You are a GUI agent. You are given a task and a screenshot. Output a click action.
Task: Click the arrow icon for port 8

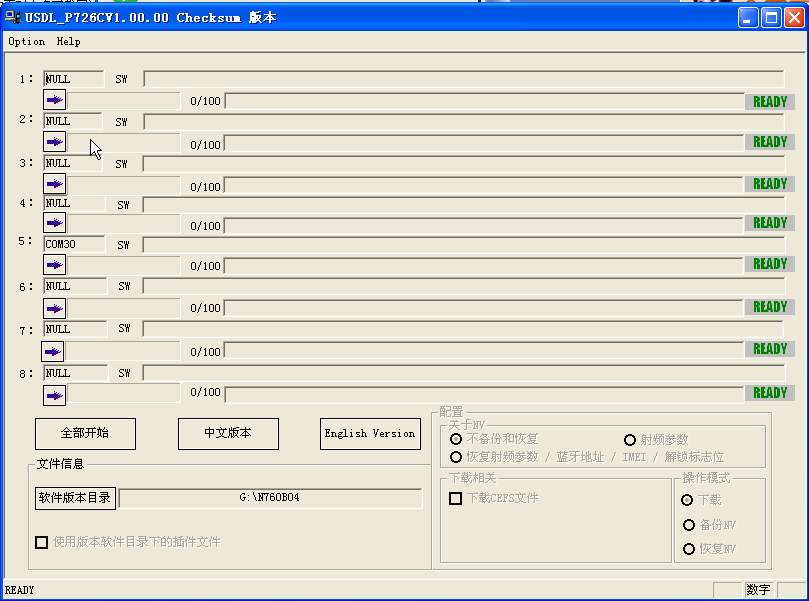[54, 394]
